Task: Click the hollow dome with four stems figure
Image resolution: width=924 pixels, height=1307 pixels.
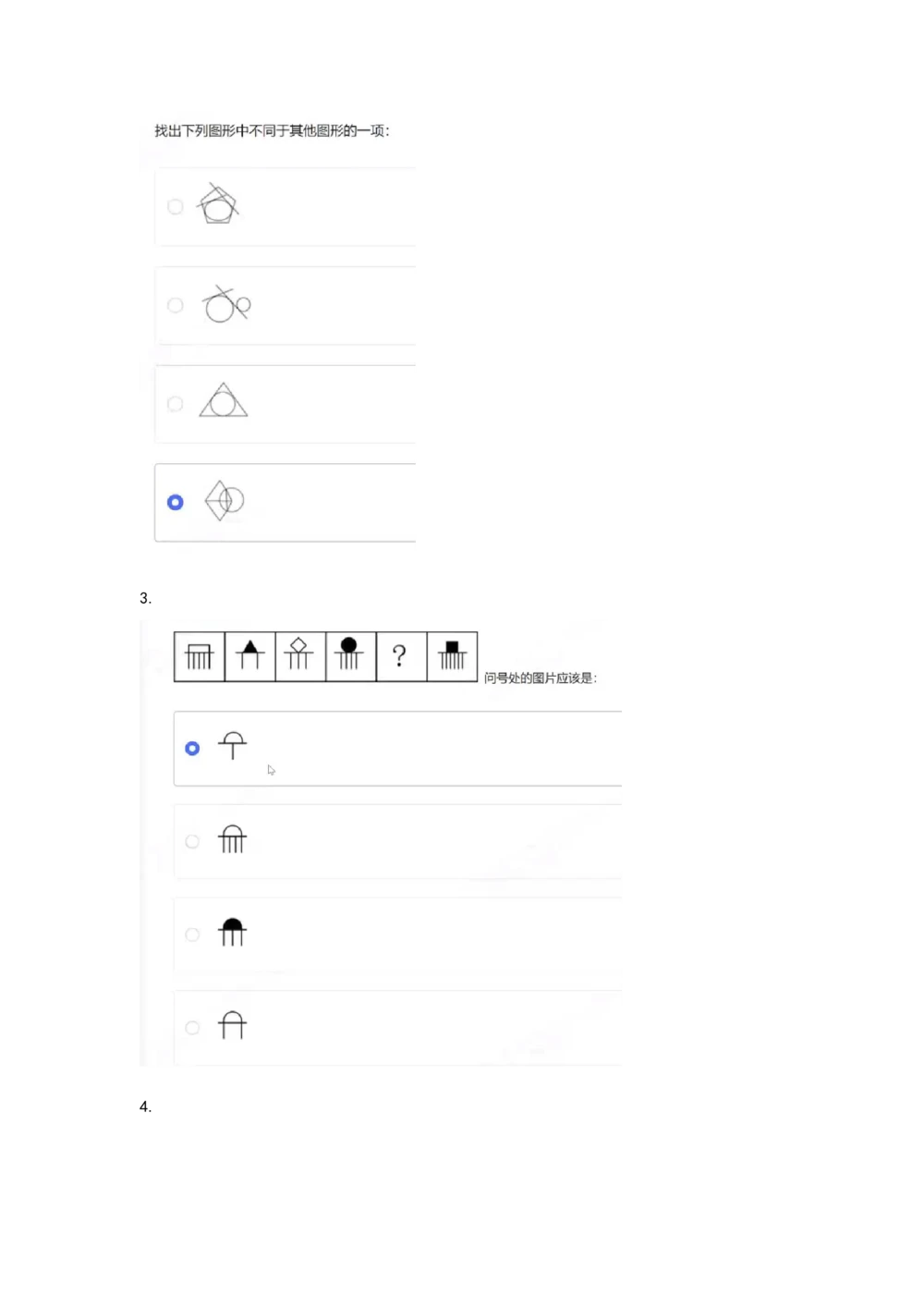Action: [232, 838]
